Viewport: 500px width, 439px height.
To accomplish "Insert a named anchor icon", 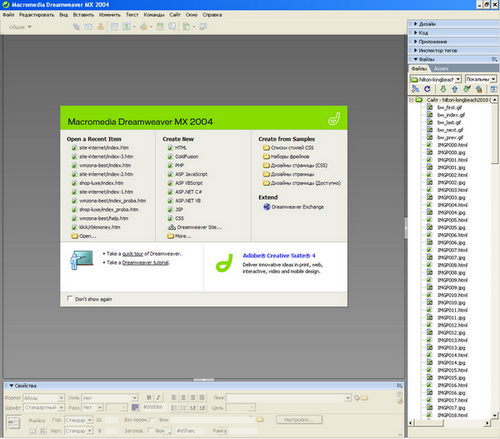I will [101, 27].
